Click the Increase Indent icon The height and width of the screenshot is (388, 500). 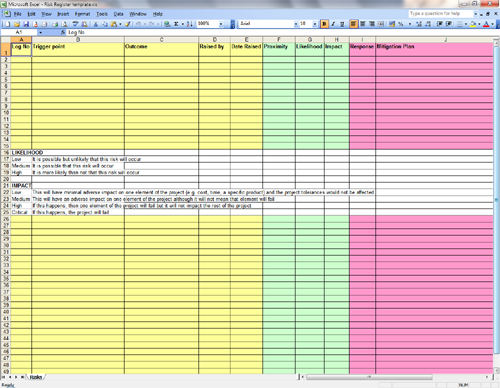(449, 24)
